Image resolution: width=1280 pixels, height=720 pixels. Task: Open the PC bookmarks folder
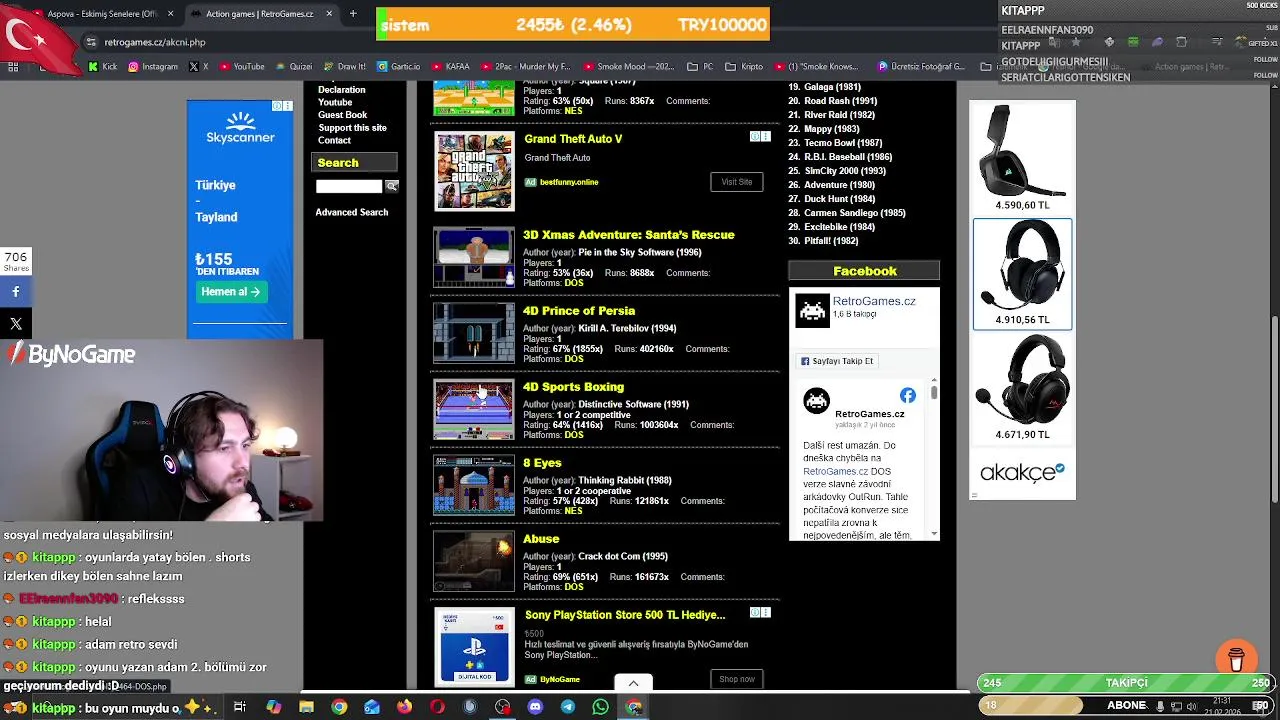[x=700, y=67]
